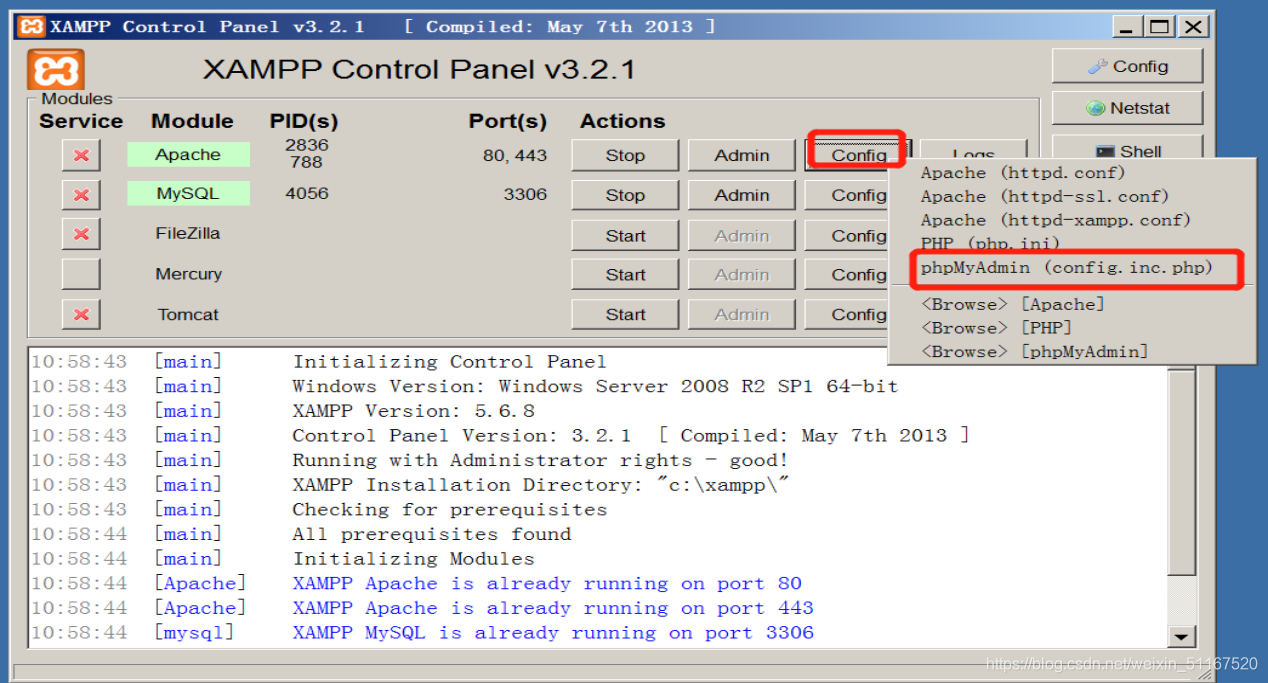Open the Apache Admin page
This screenshot has width=1268, height=683.
741,155
